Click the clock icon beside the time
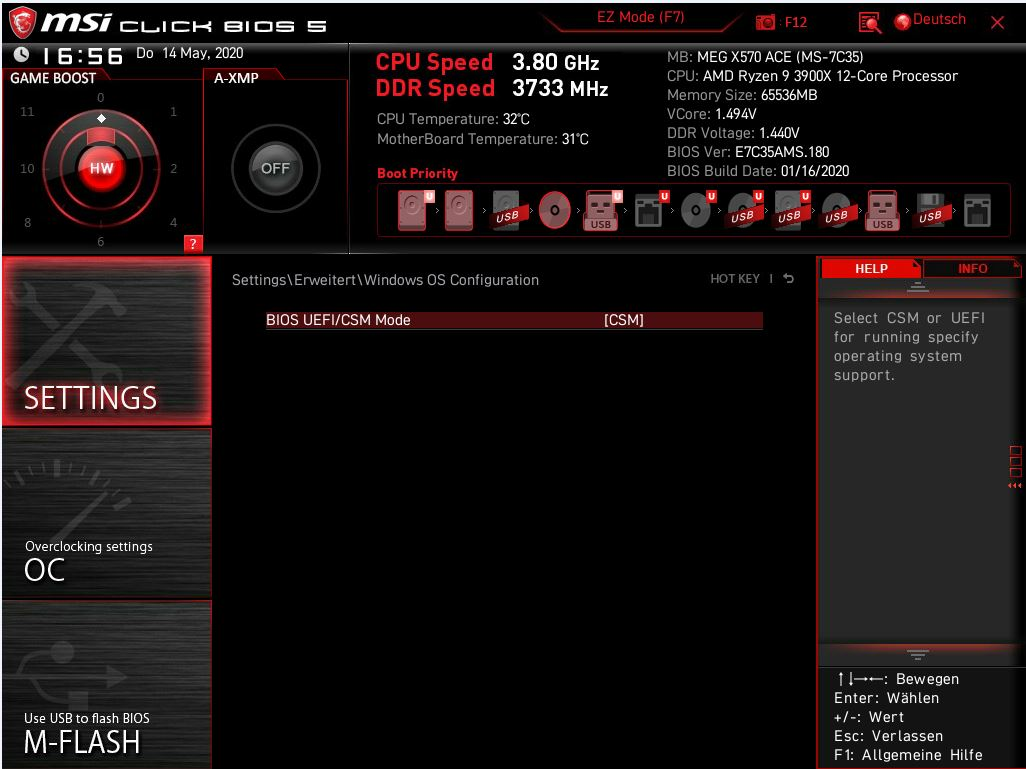The height and width of the screenshot is (769, 1026). [x=22, y=54]
